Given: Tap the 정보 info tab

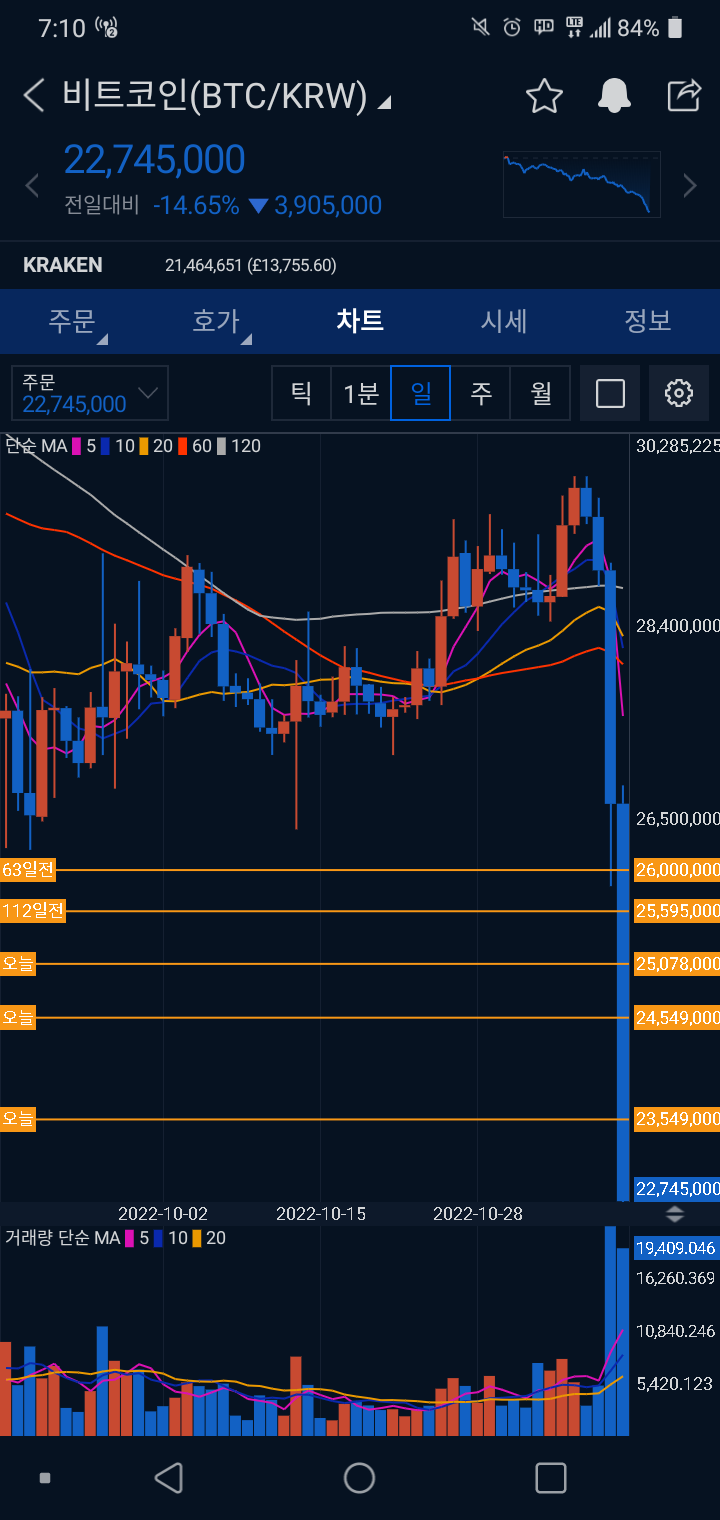Looking at the screenshot, I should (x=647, y=321).
